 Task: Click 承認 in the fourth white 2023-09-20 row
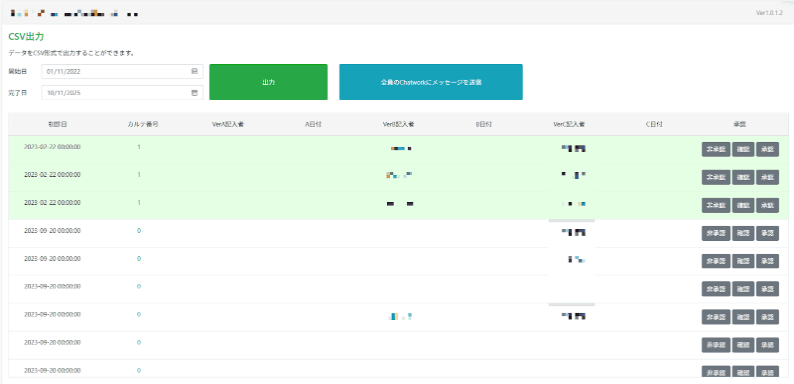click(x=768, y=317)
